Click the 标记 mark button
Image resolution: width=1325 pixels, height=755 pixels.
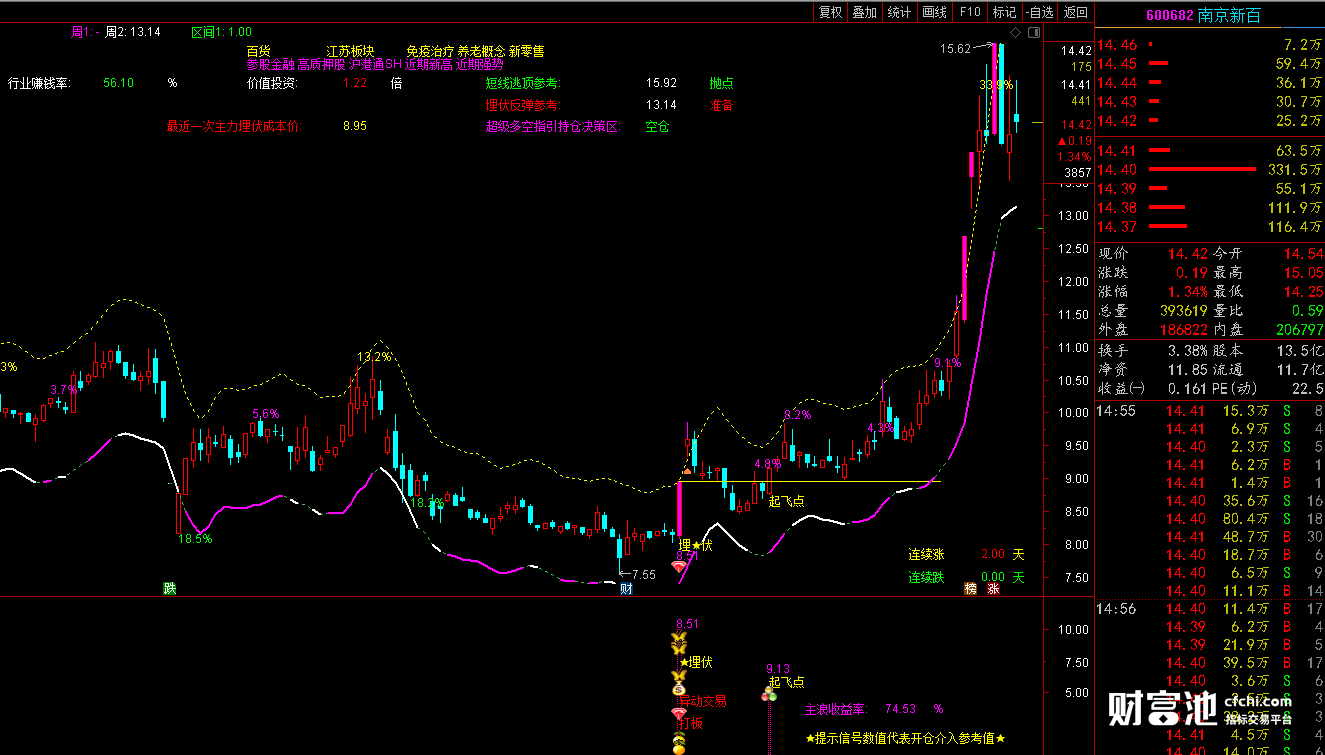(1003, 12)
